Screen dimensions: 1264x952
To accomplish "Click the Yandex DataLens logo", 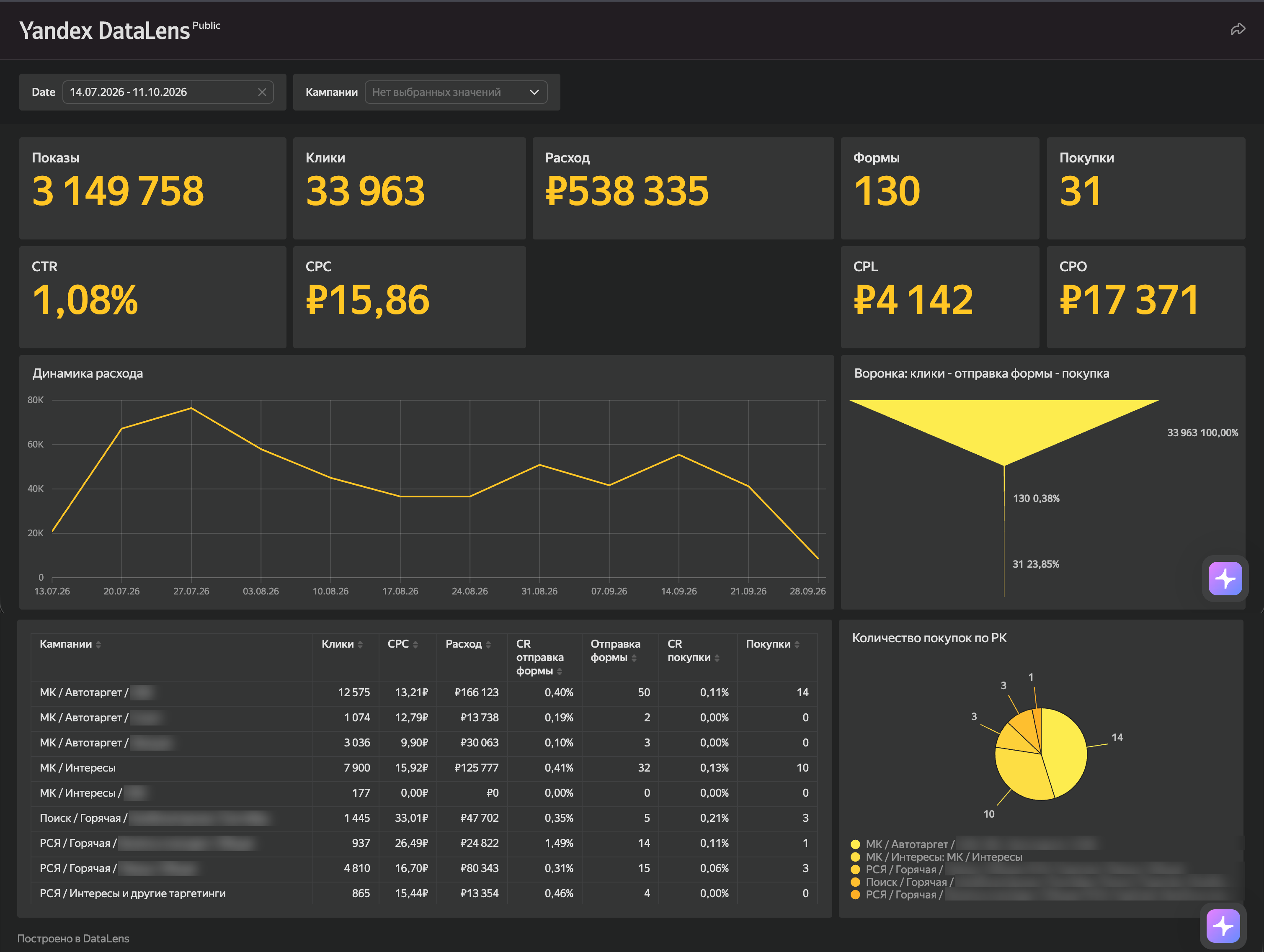I will click(119, 30).
